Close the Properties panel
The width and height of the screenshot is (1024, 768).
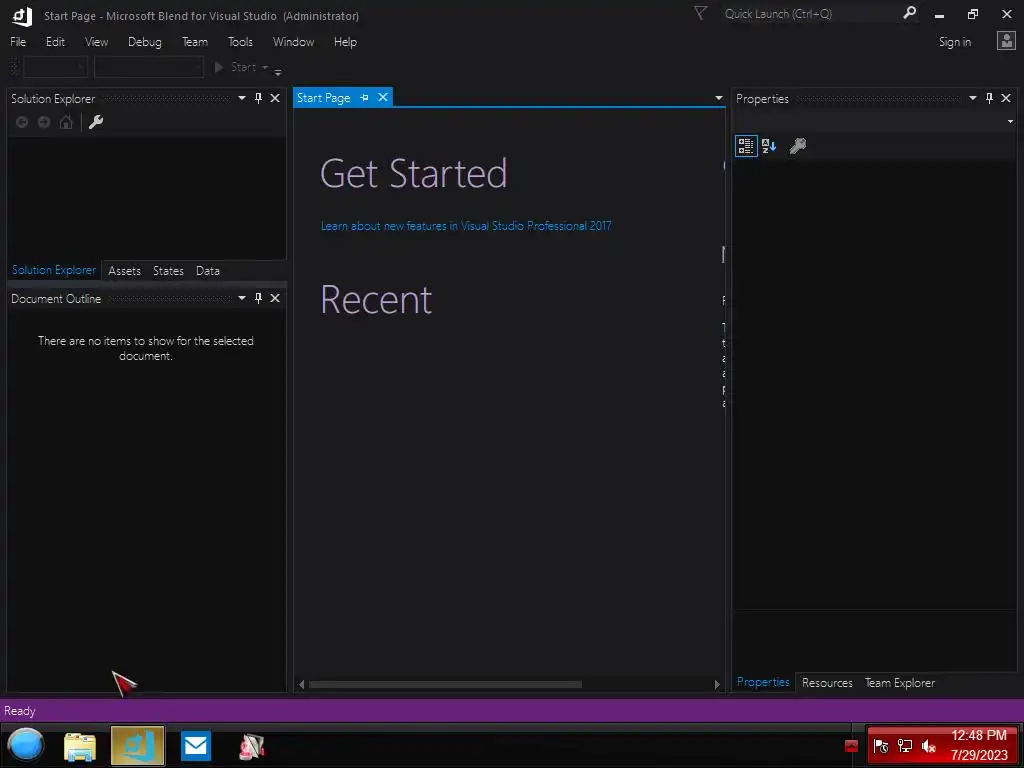1006,98
